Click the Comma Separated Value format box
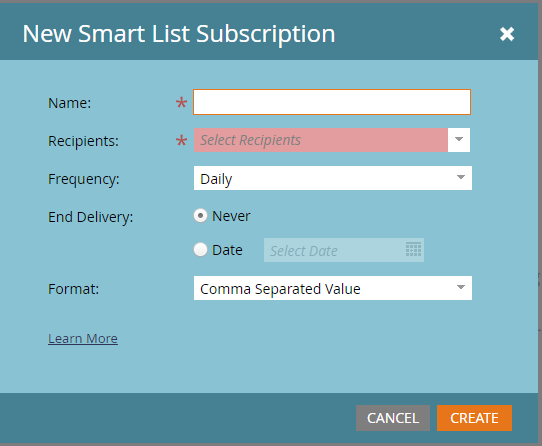Image resolution: width=542 pixels, height=446 pixels. [333, 288]
